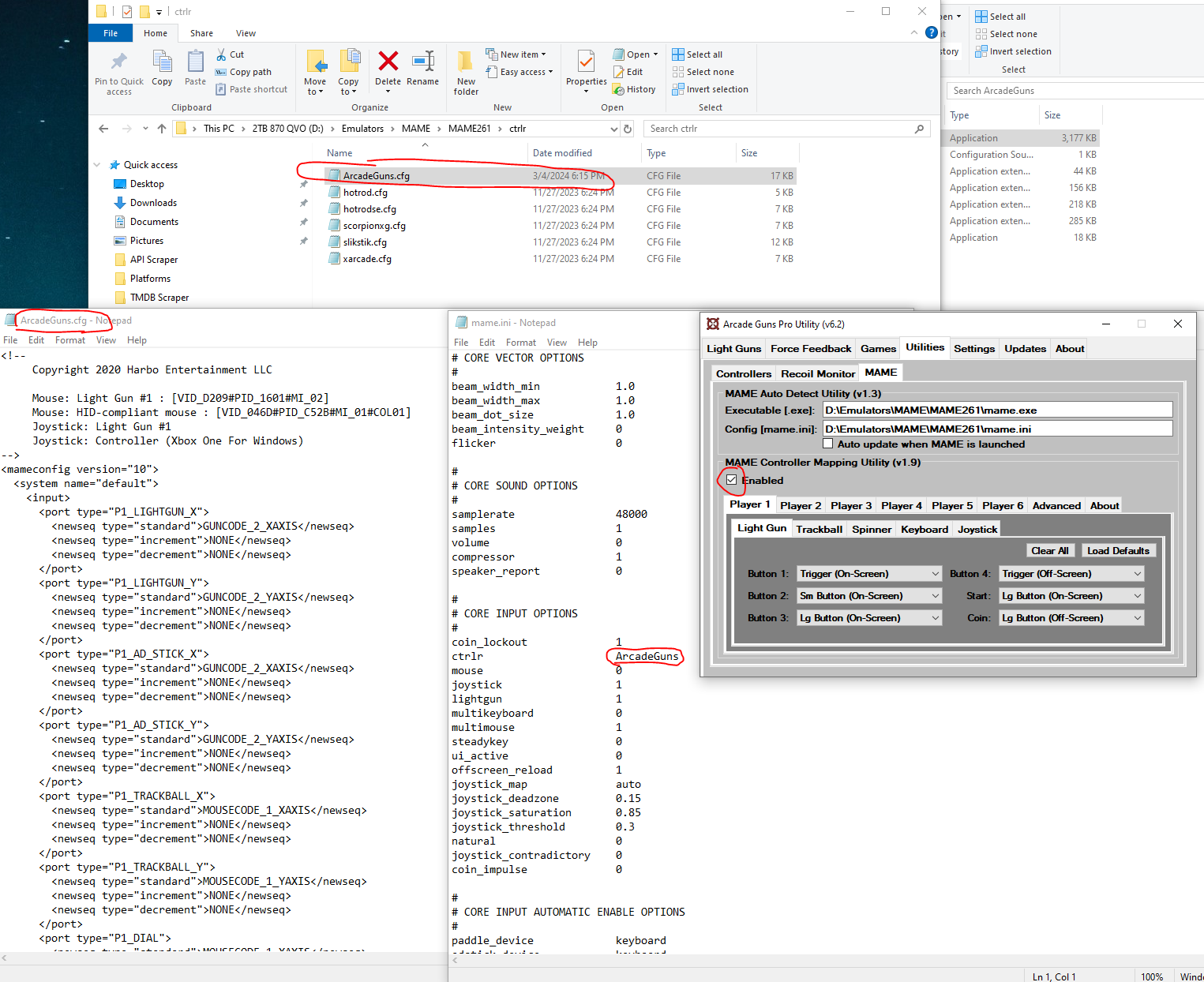Viewport: 1204px width, 982px height.
Task: Open the Button 4 dropdown
Action: (1071, 574)
